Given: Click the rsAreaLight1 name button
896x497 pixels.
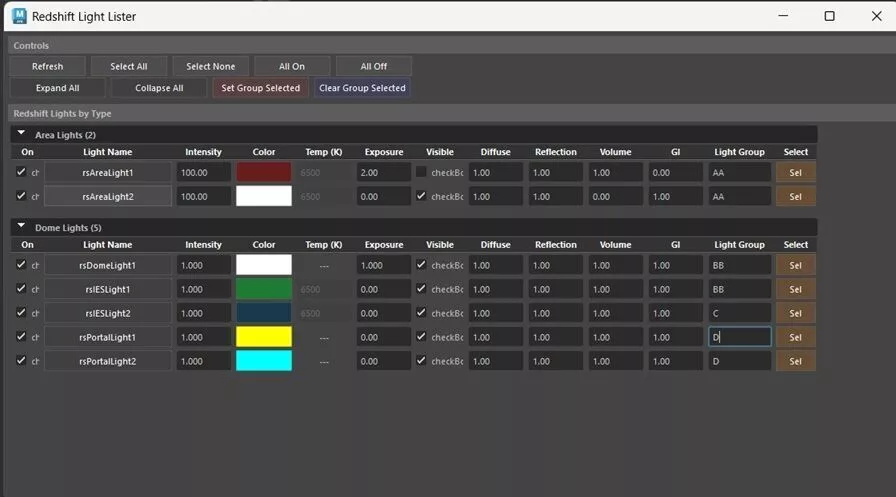Looking at the screenshot, I should [108, 173].
